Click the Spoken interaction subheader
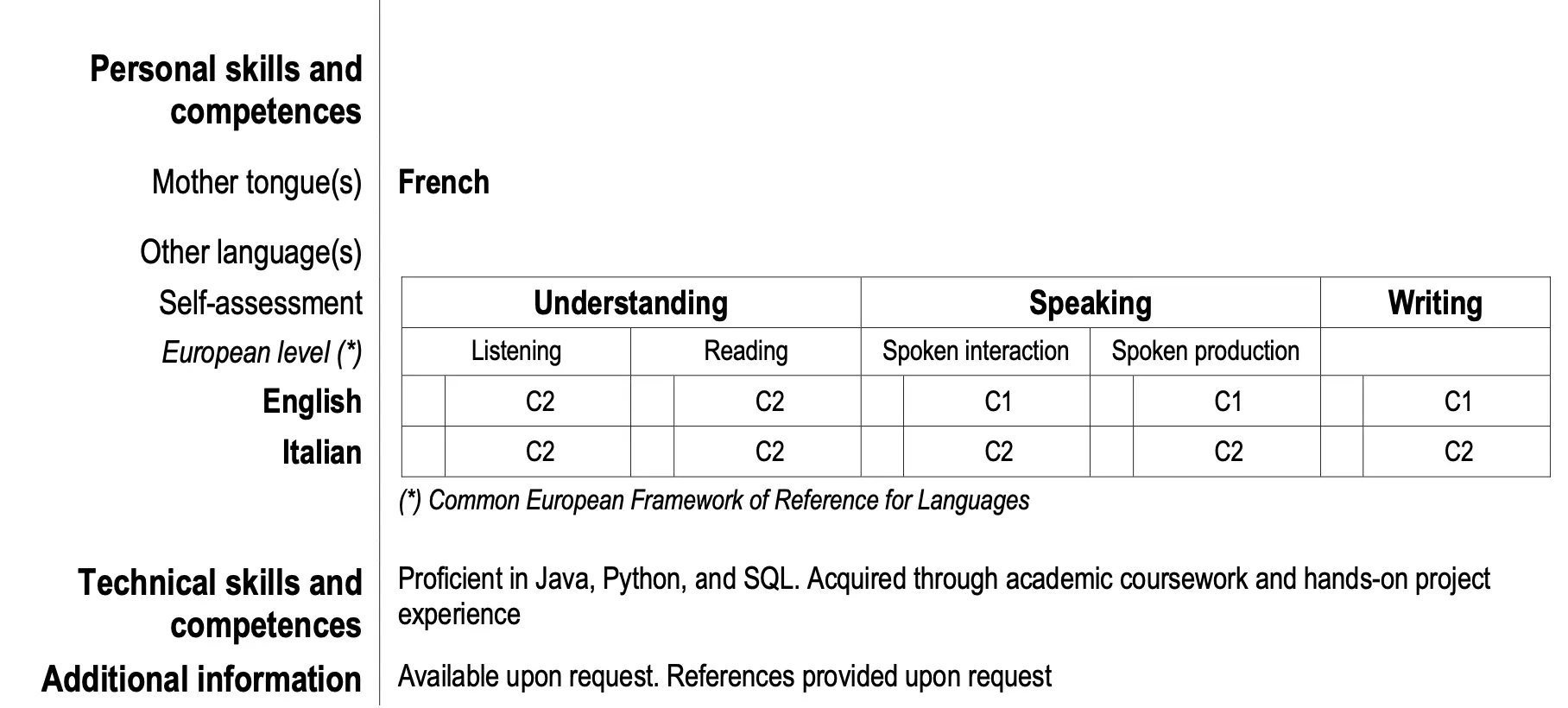This screenshot has height=708, width=1568. [975, 351]
